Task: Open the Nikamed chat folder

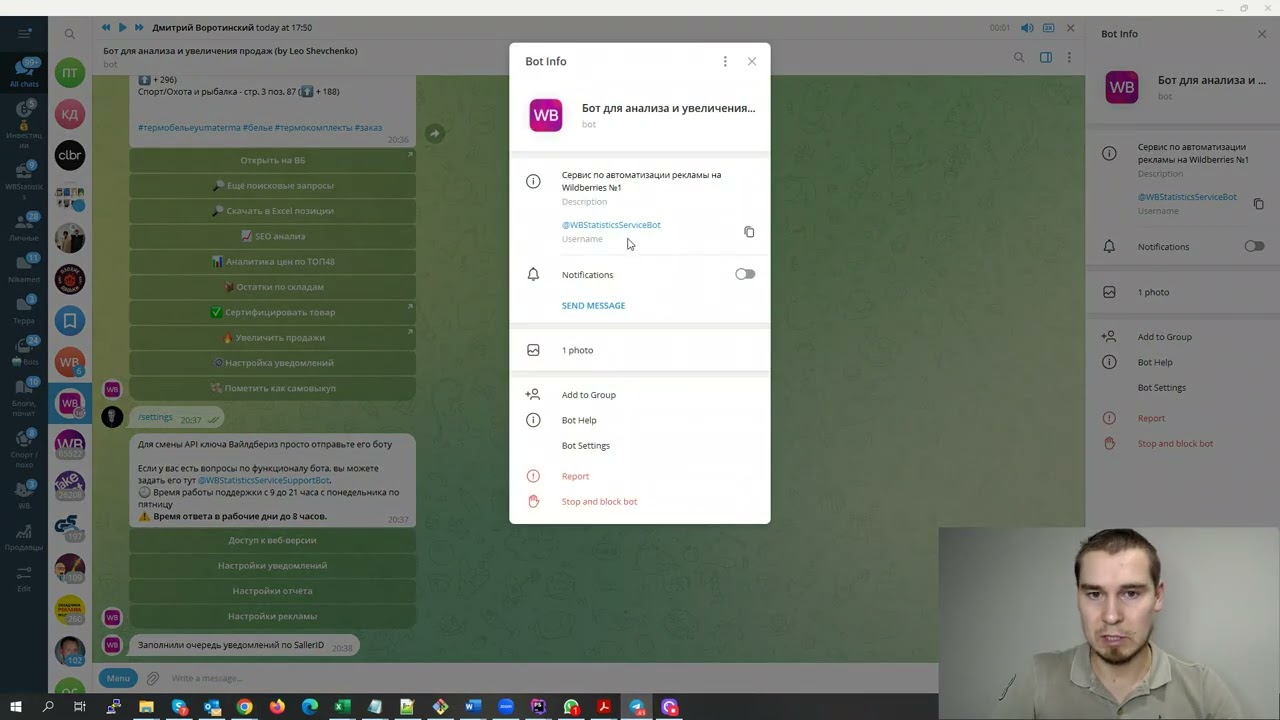Action: tap(24, 269)
